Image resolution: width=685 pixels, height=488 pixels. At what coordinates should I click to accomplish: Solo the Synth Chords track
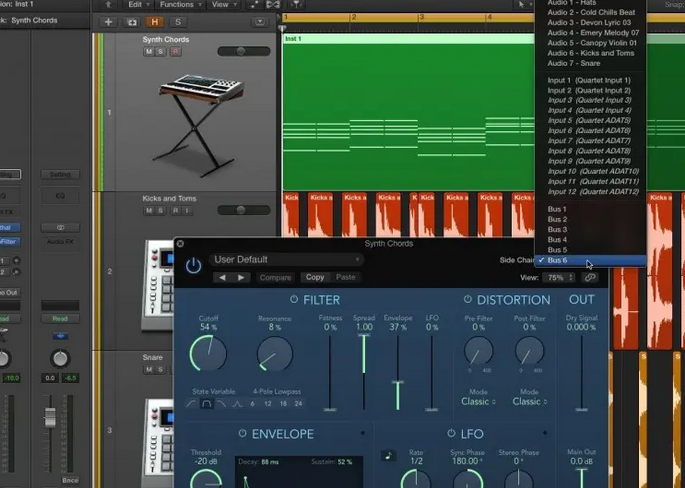(160, 52)
